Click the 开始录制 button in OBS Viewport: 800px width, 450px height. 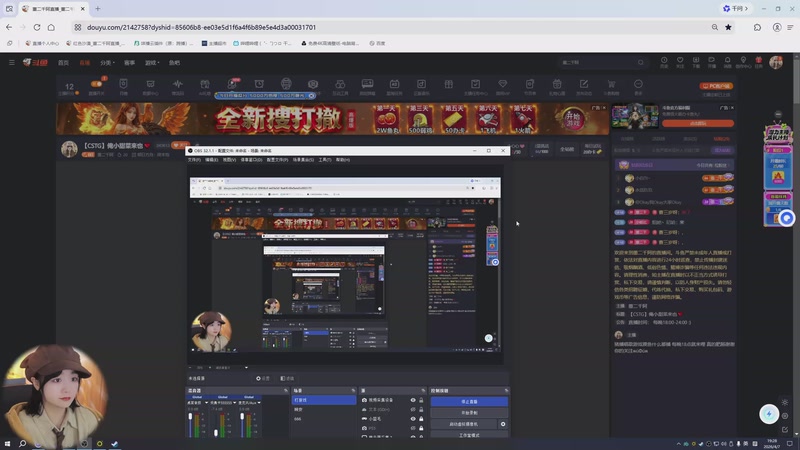tap(469, 413)
